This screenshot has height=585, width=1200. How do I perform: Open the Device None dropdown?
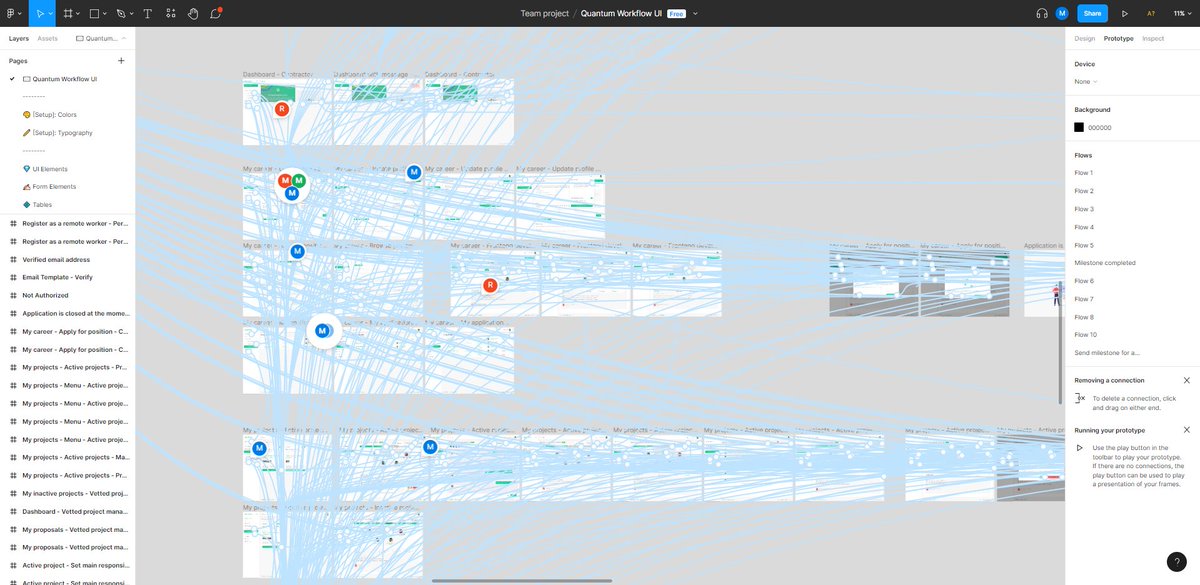coord(1085,81)
